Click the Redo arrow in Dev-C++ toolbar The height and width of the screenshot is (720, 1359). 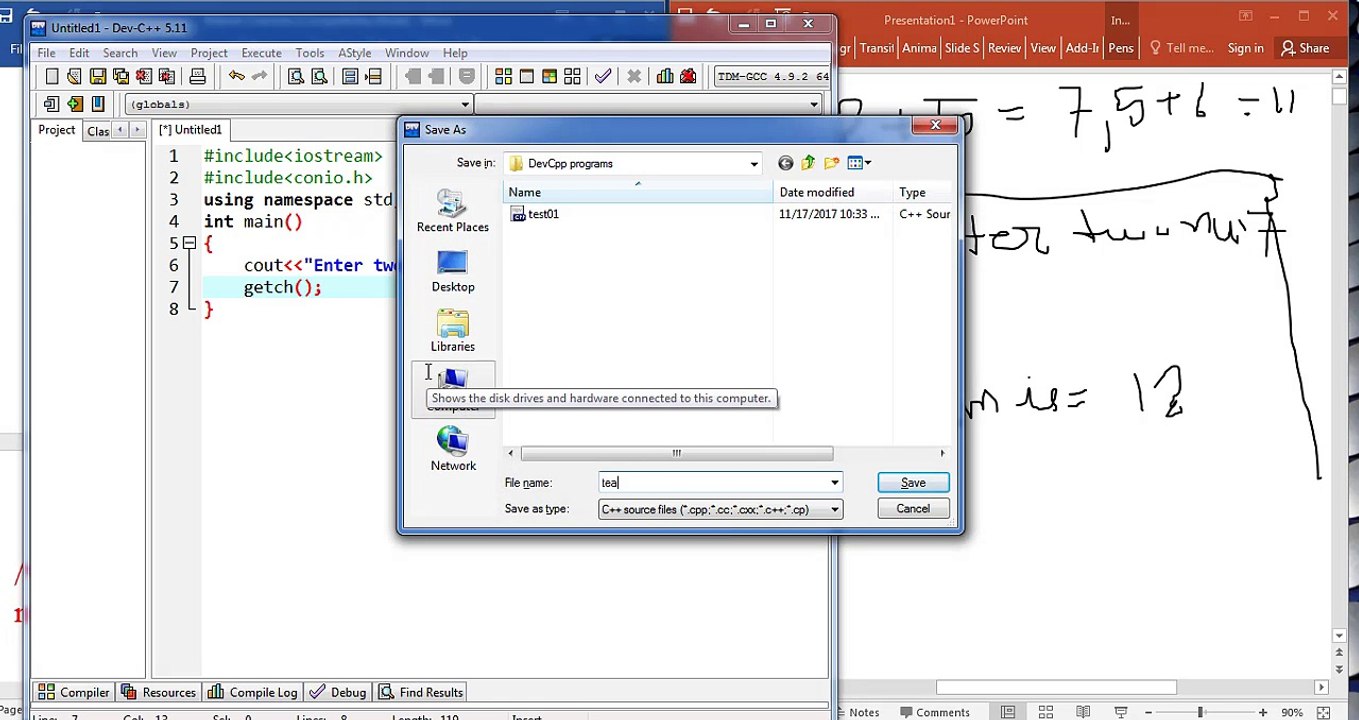[x=260, y=76]
